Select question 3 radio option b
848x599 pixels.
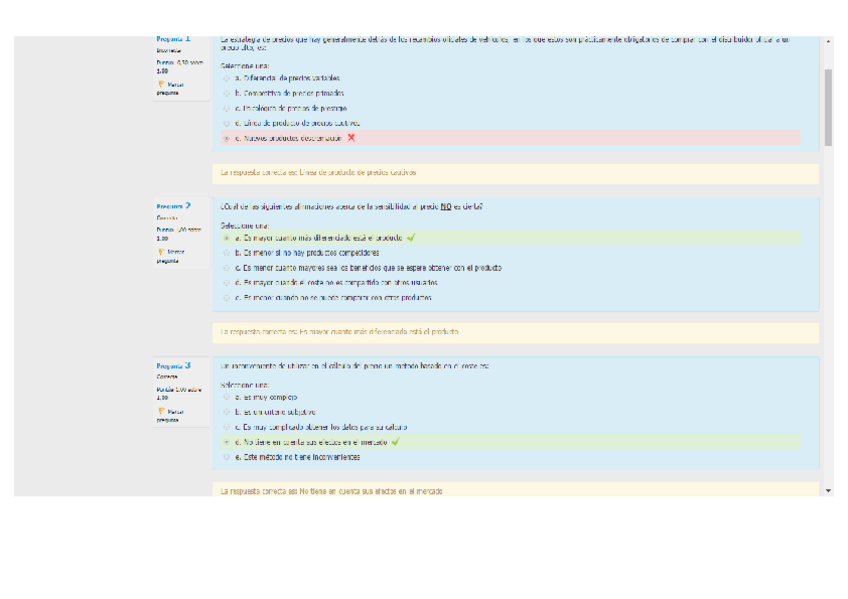[x=227, y=412]
